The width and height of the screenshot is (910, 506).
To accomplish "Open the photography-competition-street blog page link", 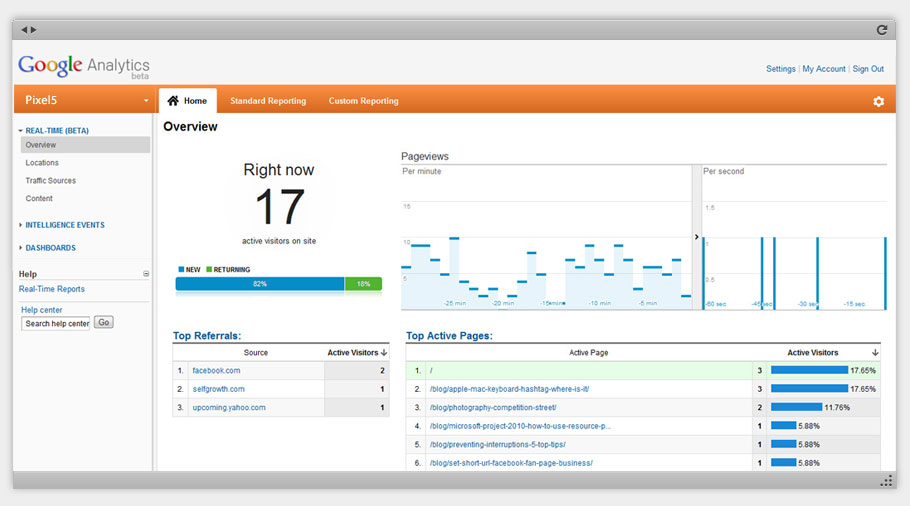I will (x=493, y=407).
